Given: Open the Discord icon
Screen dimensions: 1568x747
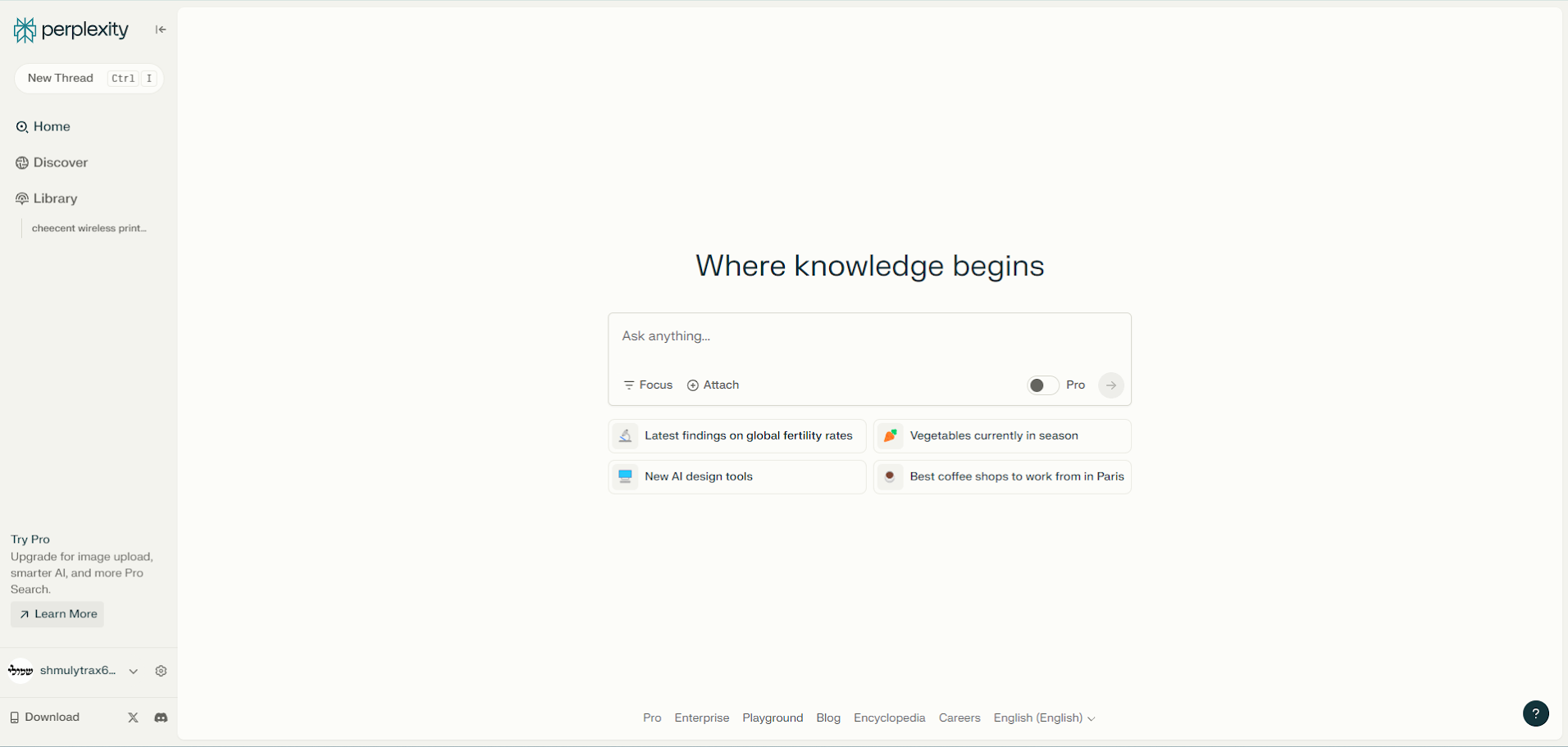Looking at the screenshot, I should [161, 717].
